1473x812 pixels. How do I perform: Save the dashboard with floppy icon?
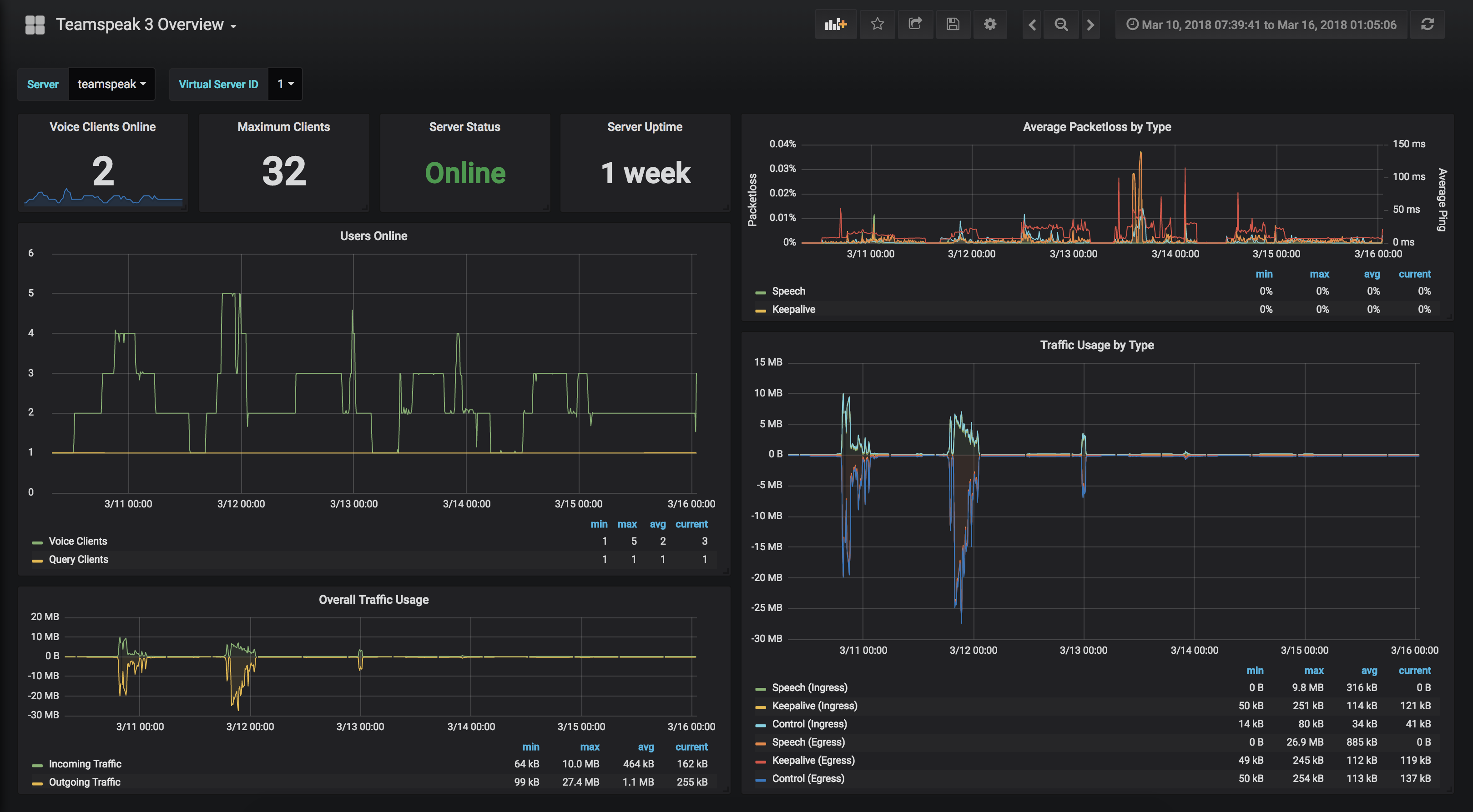(x=953, y=25)
